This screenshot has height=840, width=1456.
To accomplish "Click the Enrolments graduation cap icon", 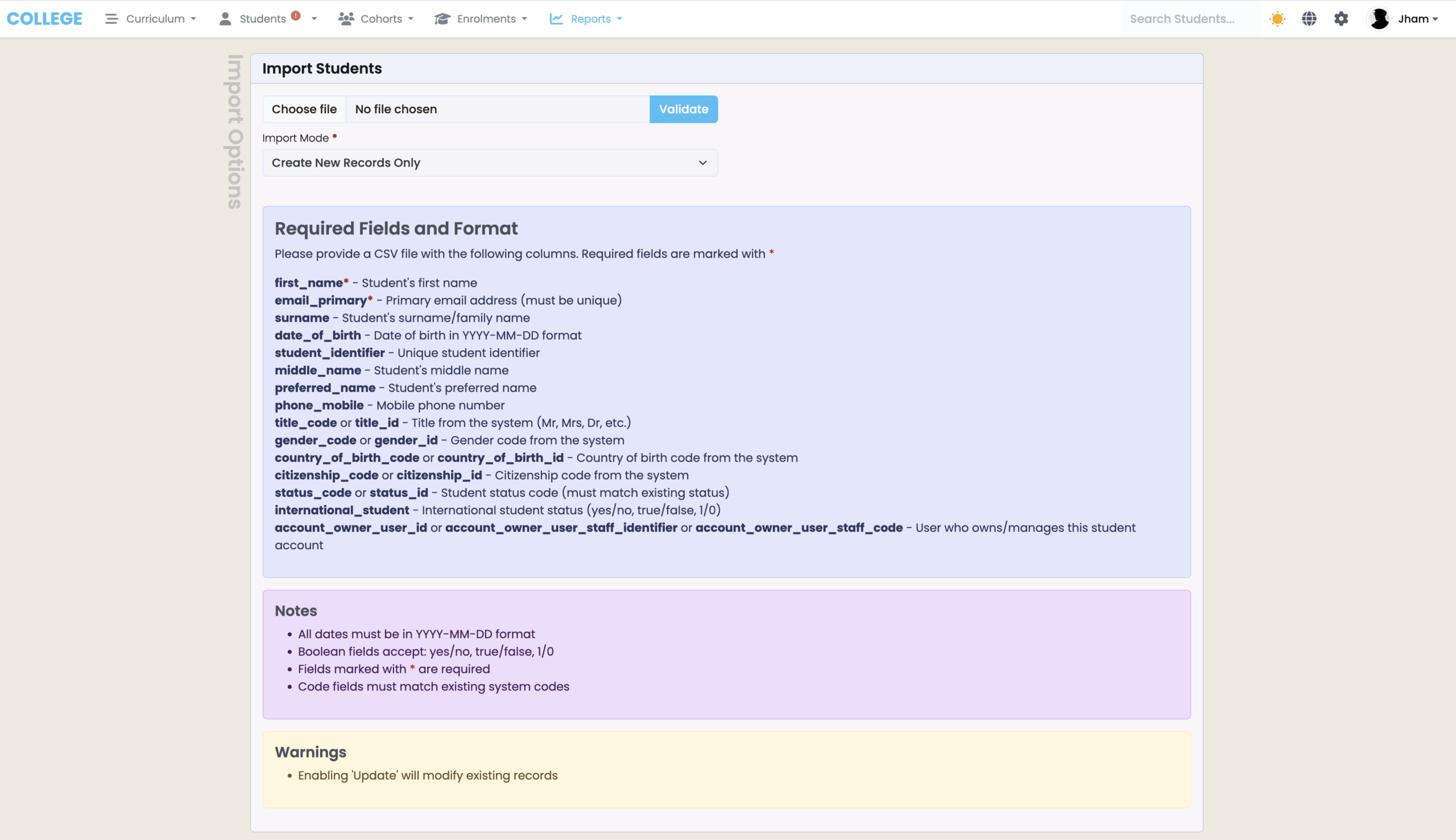I will 442,18.
